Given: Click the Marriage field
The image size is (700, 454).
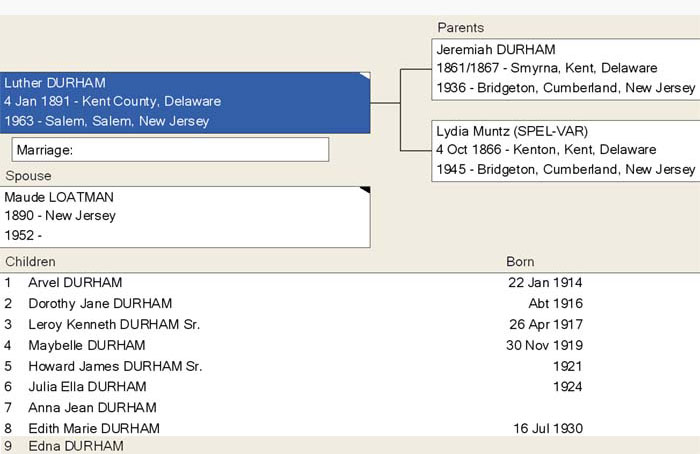Looking at the screenshot, I should (170, 150).
